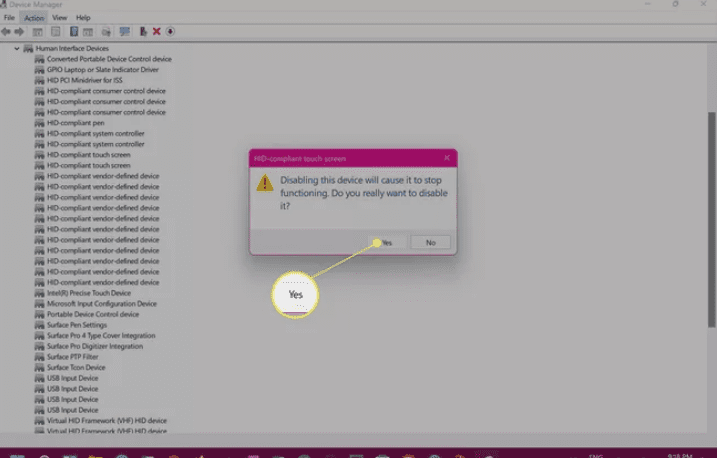The image size is (717, 458).
Task: Click the scan for hardware changes monitor icon
Action: point(125,31)
